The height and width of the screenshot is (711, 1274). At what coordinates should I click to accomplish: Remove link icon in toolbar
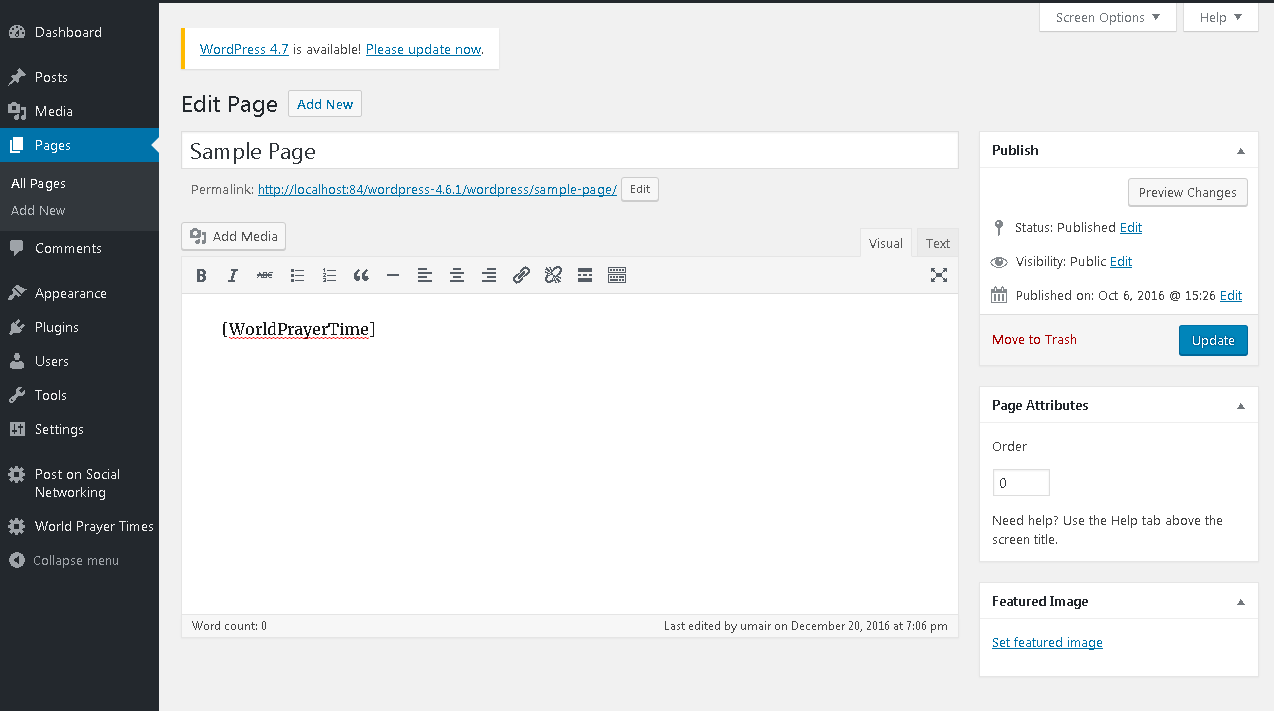point(553,276)
